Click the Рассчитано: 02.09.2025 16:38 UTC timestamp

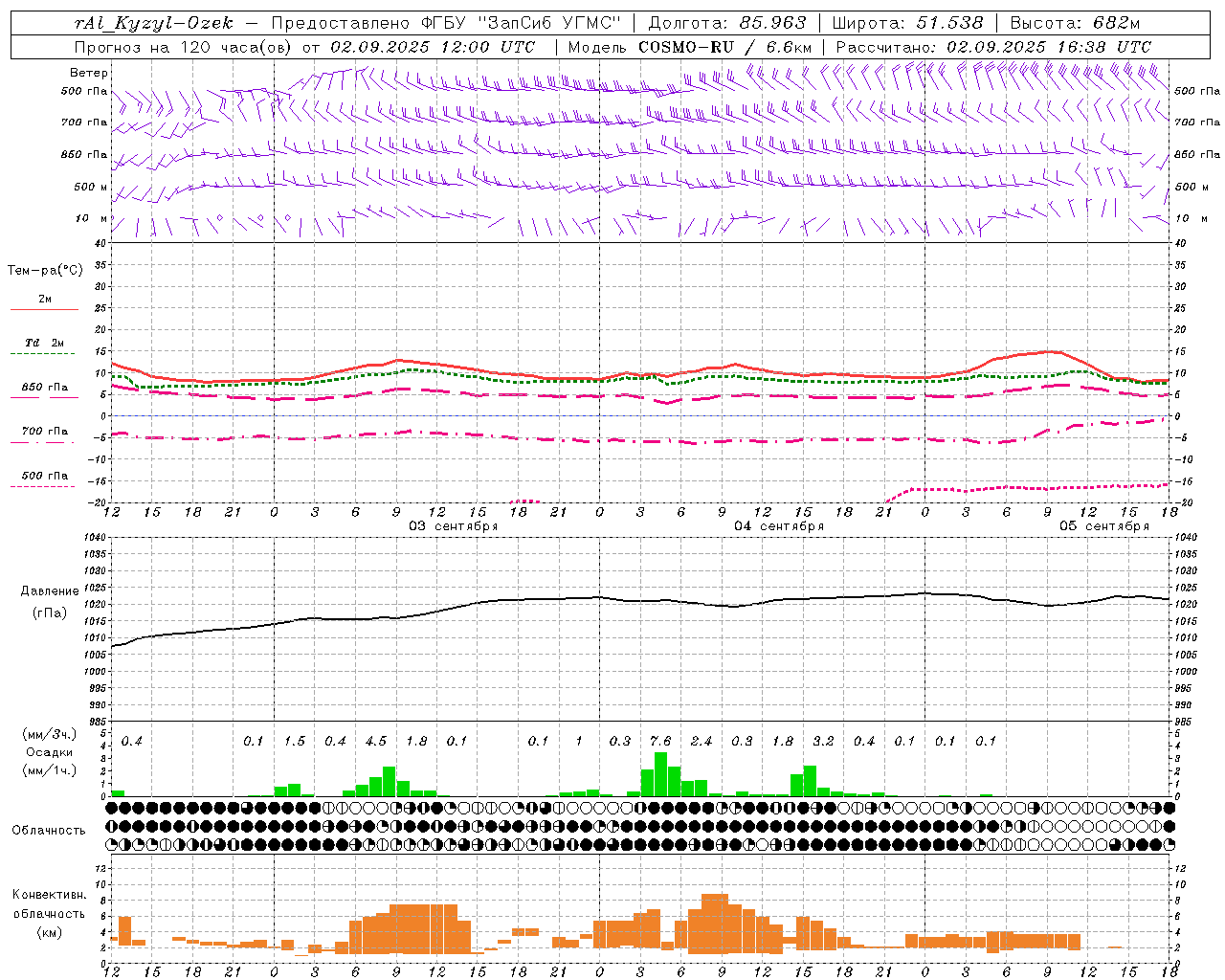click(993, 47)
